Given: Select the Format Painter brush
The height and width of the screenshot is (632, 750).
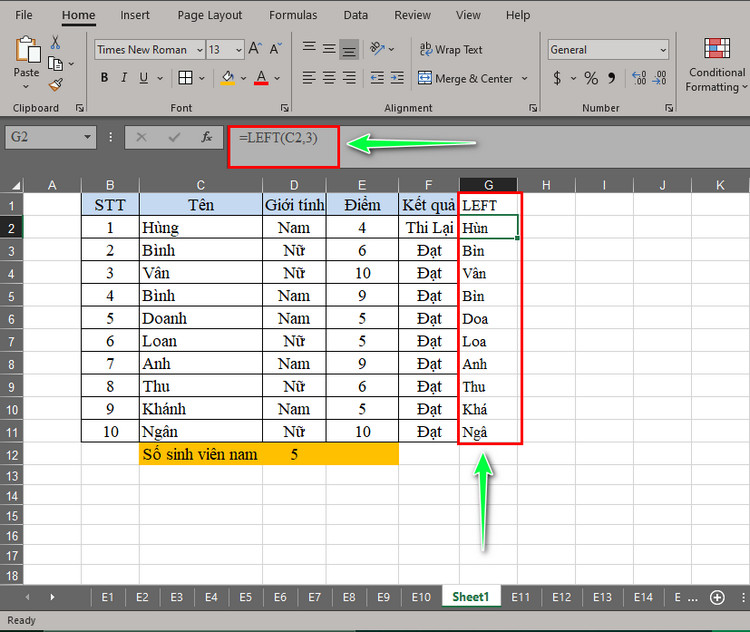Looking at the screenshot, I should (x=55, y=85).
